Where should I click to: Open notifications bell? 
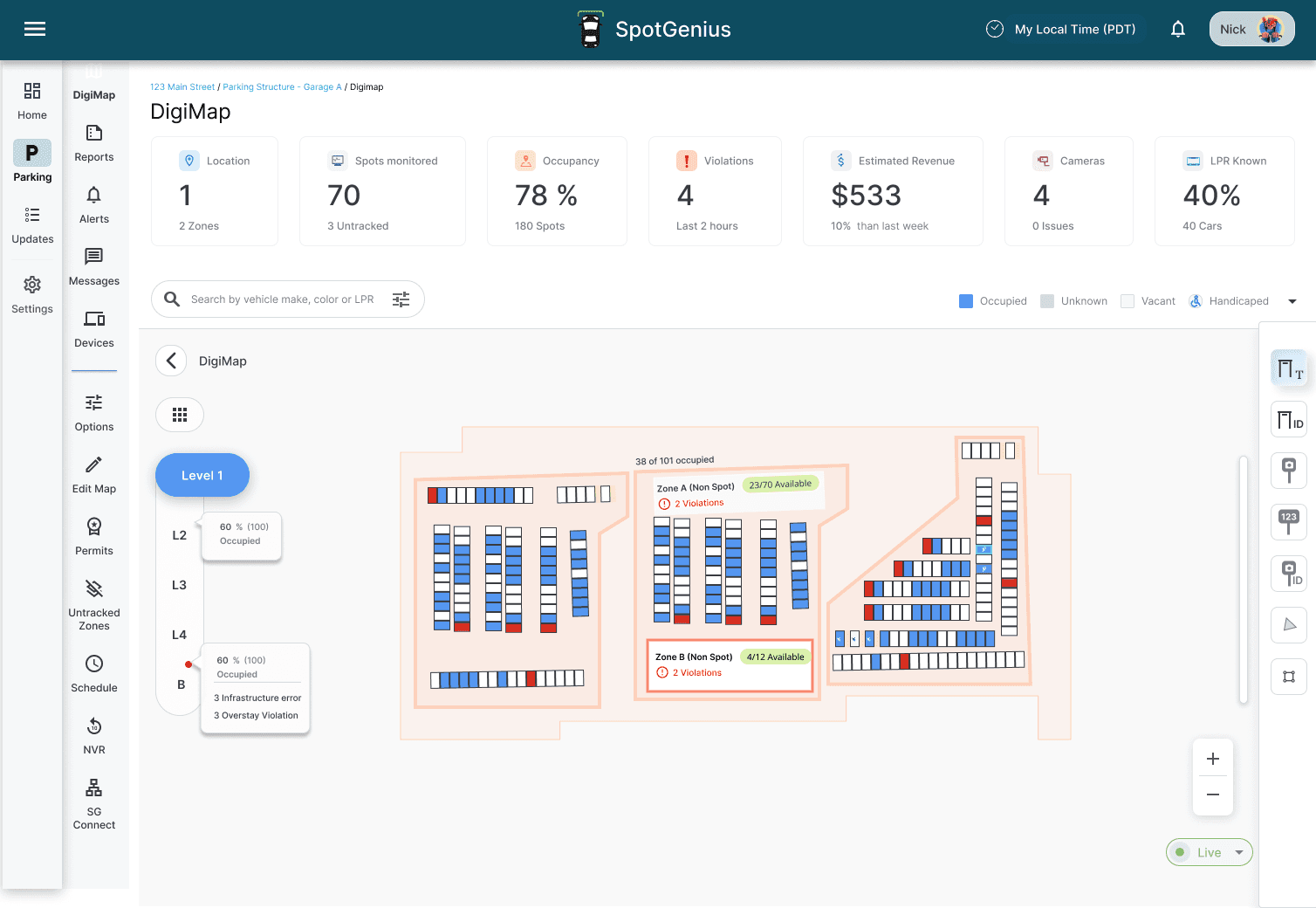coord(1178,30)
